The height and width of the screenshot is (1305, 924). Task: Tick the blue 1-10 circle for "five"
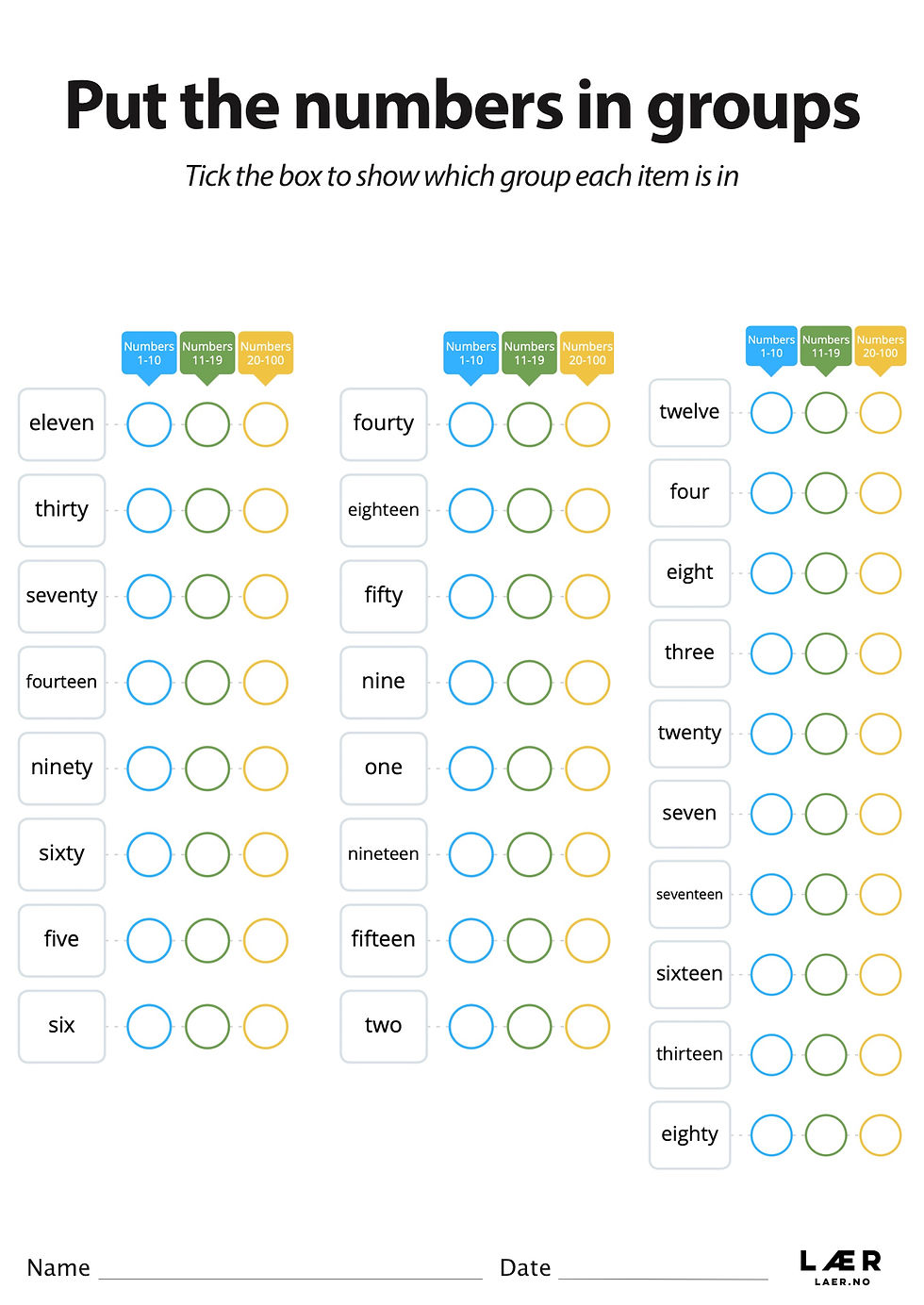click(x=149, y=940)
